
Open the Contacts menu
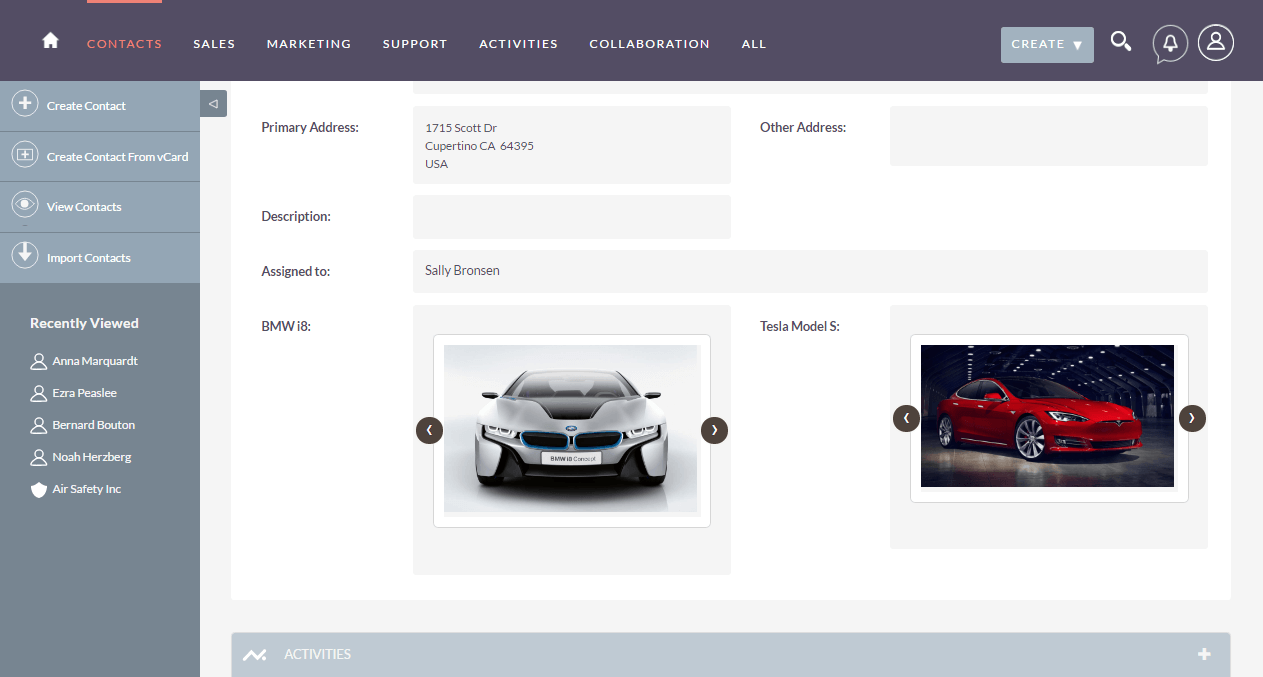pos(124,44)
